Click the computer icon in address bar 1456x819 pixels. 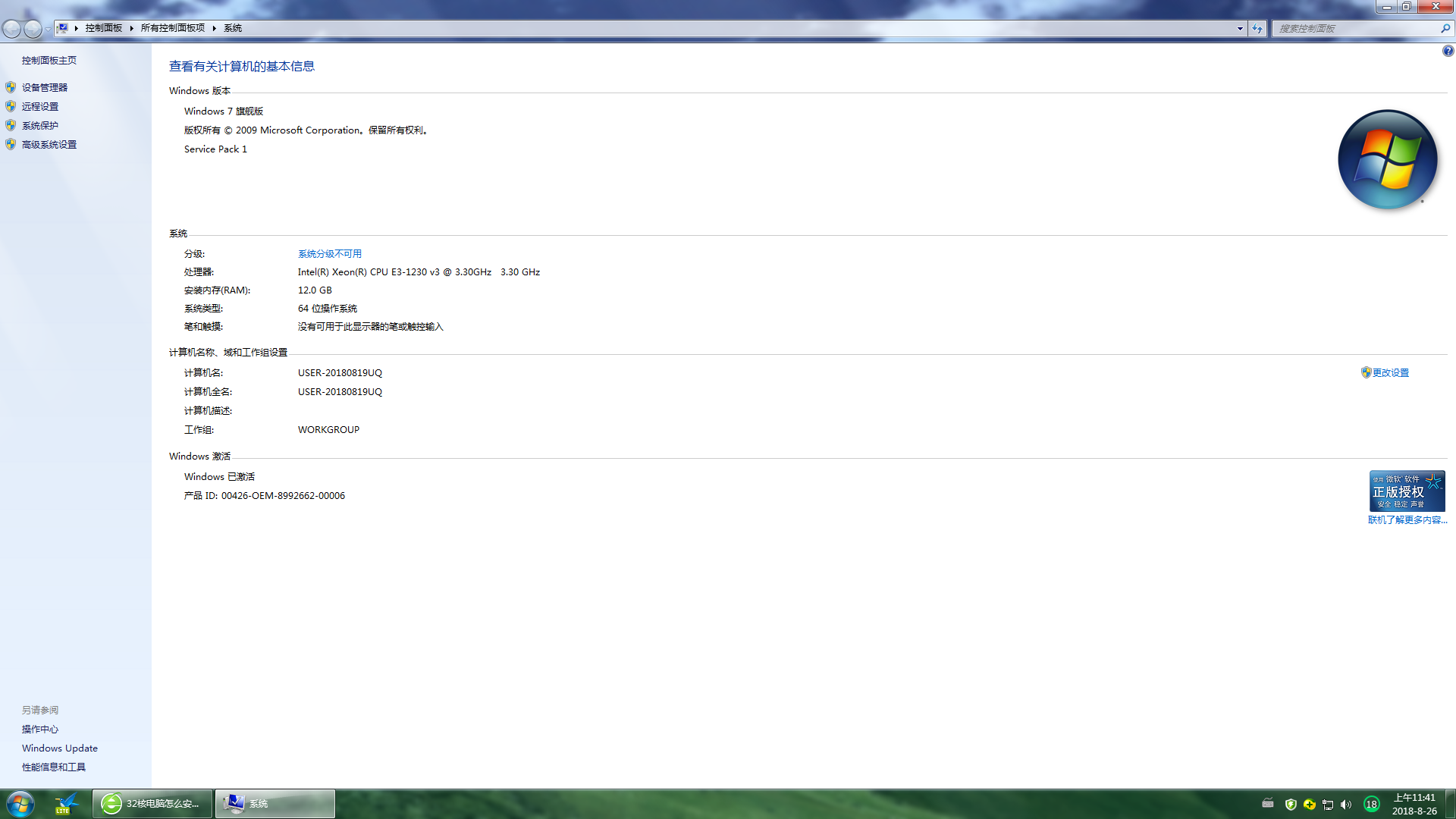tap(63, 28)
